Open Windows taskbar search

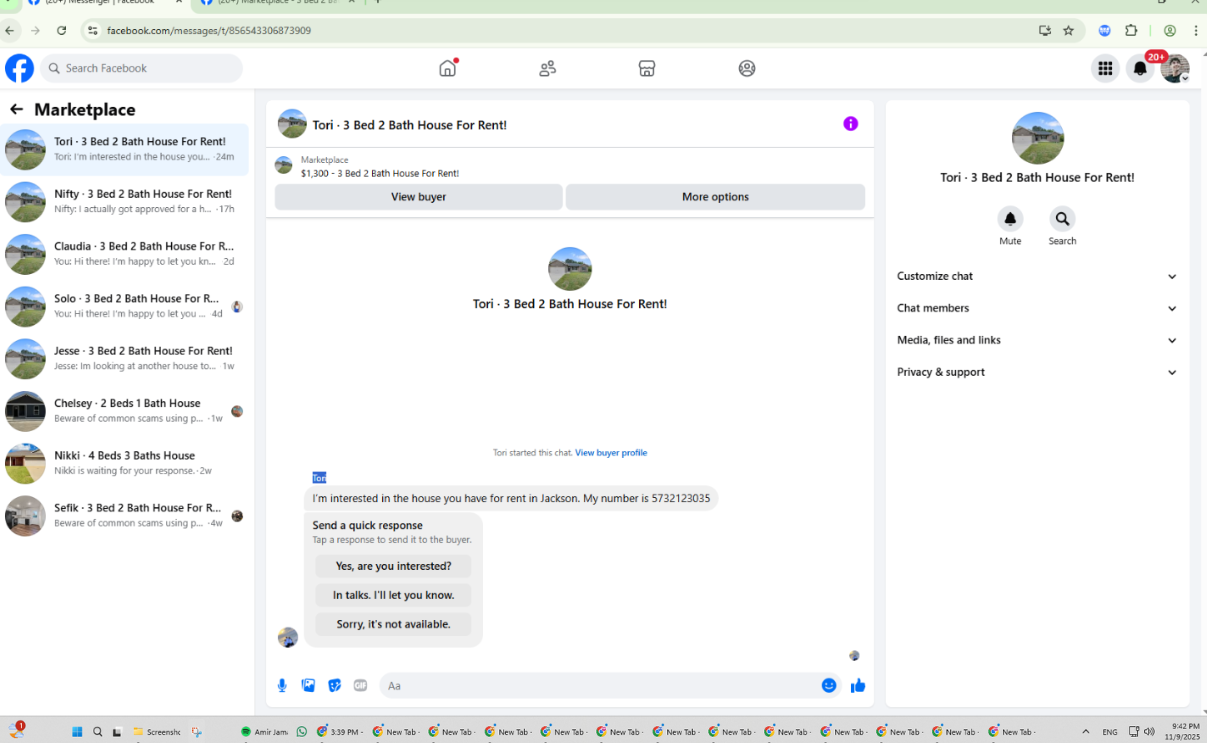97,732
